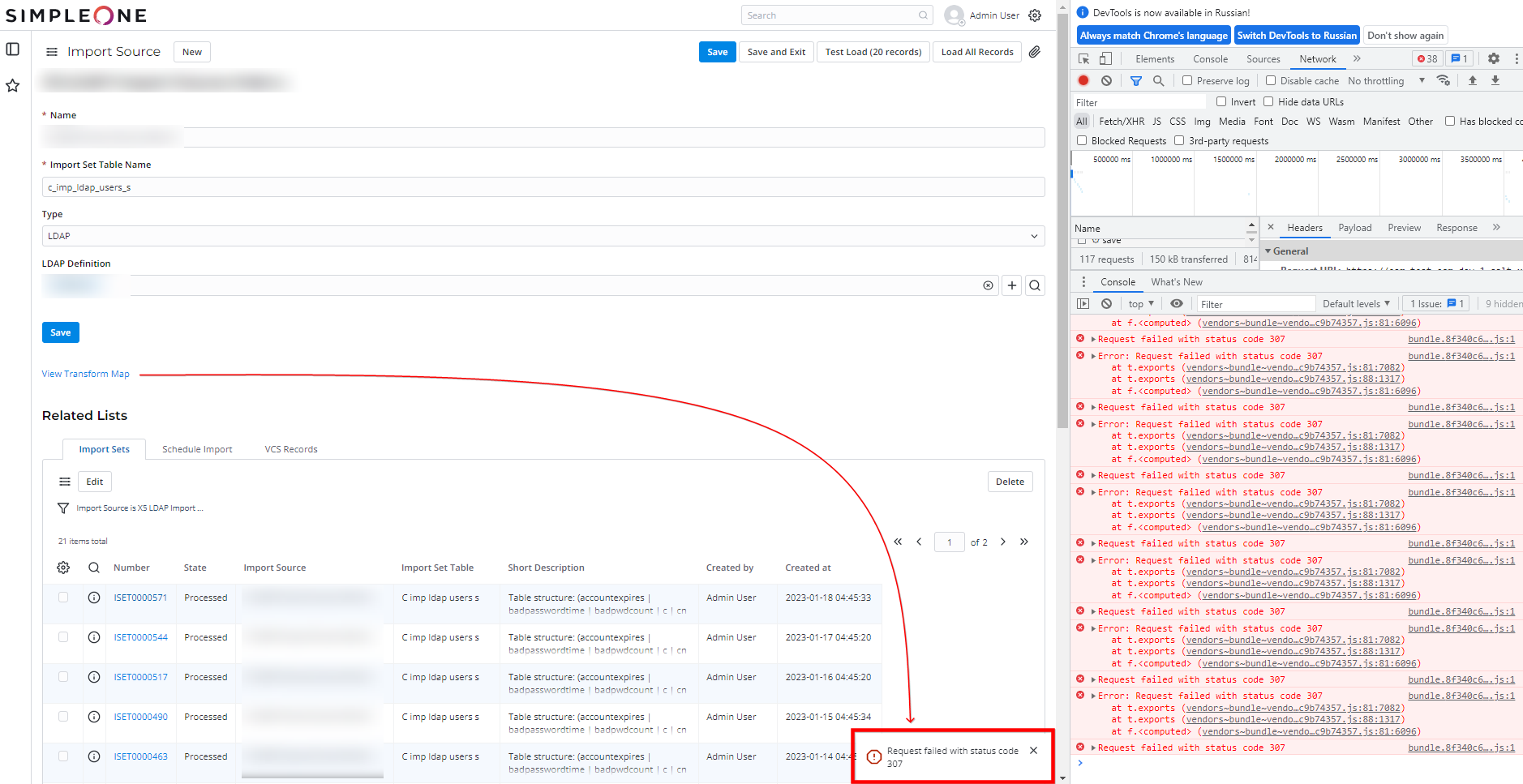
Task: Click the user settings gear icon
Action: coord(1035,15)
